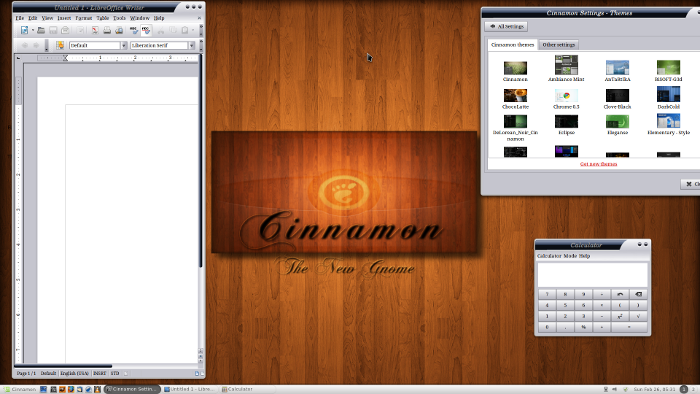Toggle STD selection mode in status bar
This screenshot has width=700, height=394.
point(115,373)
